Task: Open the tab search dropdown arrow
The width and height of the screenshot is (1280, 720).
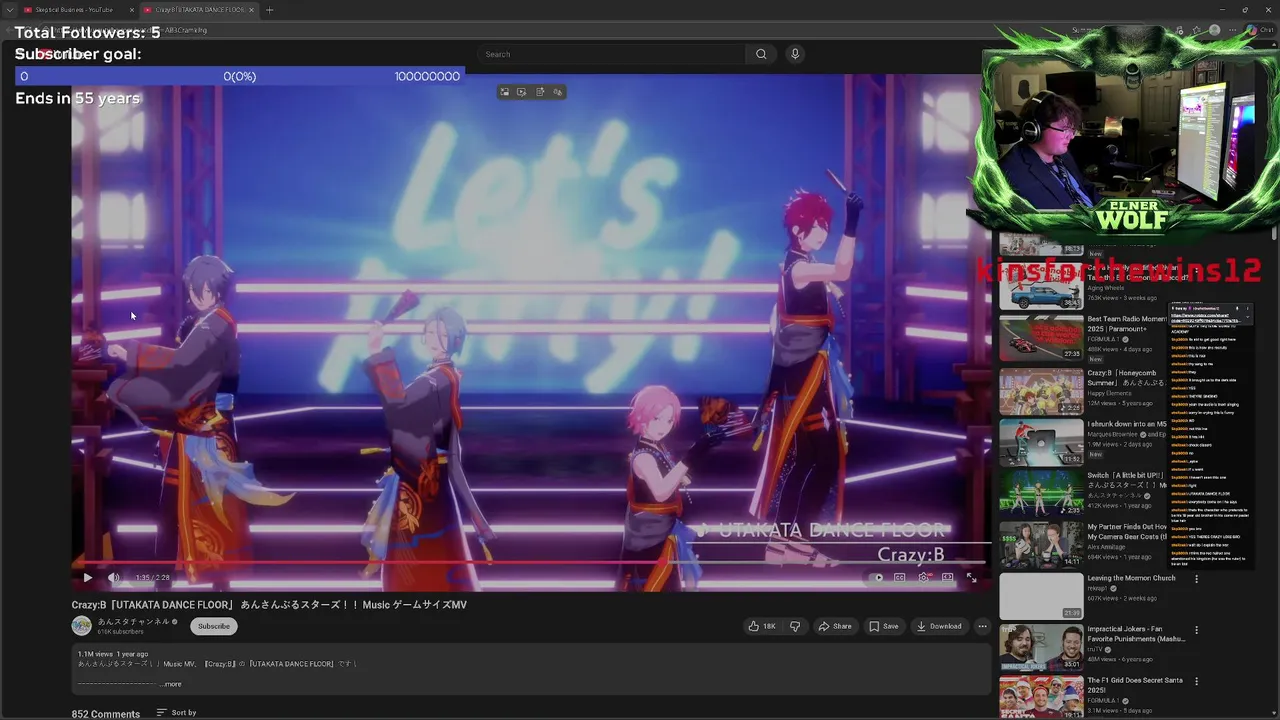Action: pos(8,10)
